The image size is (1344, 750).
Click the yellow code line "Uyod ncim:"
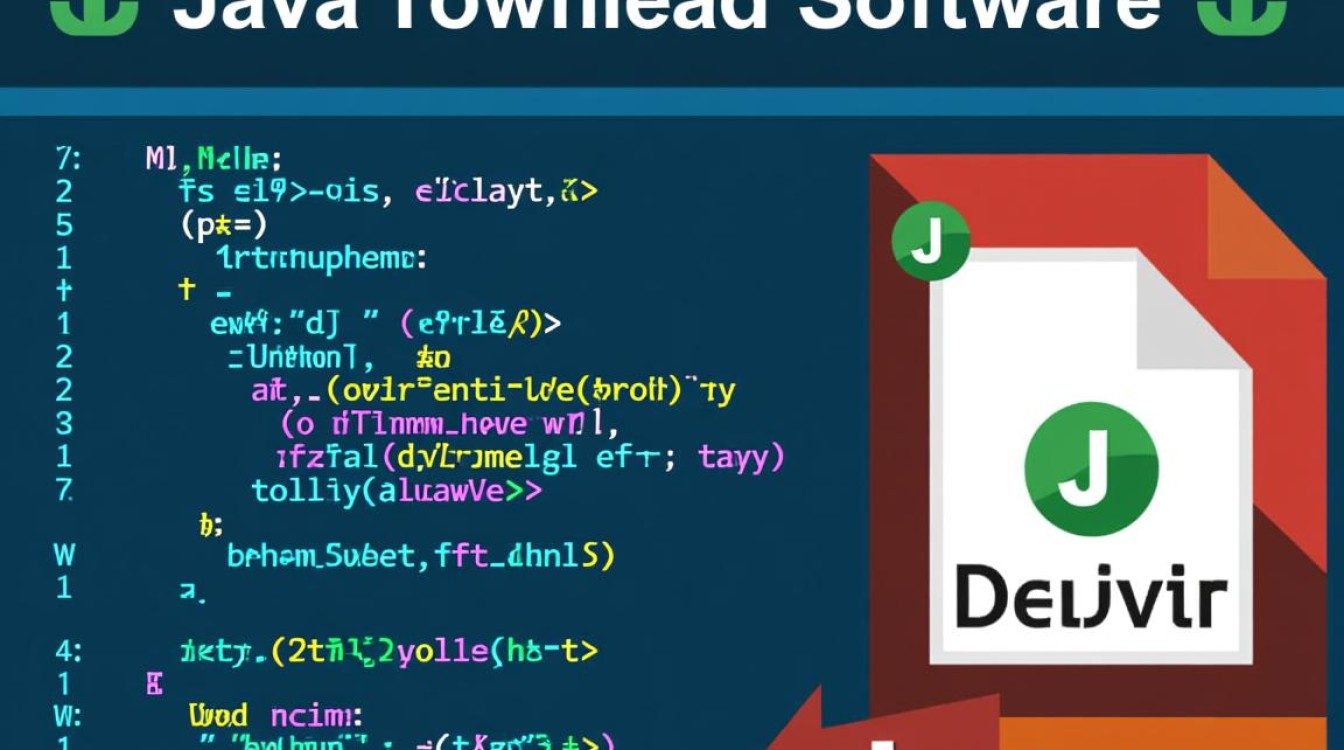[277, 714]
